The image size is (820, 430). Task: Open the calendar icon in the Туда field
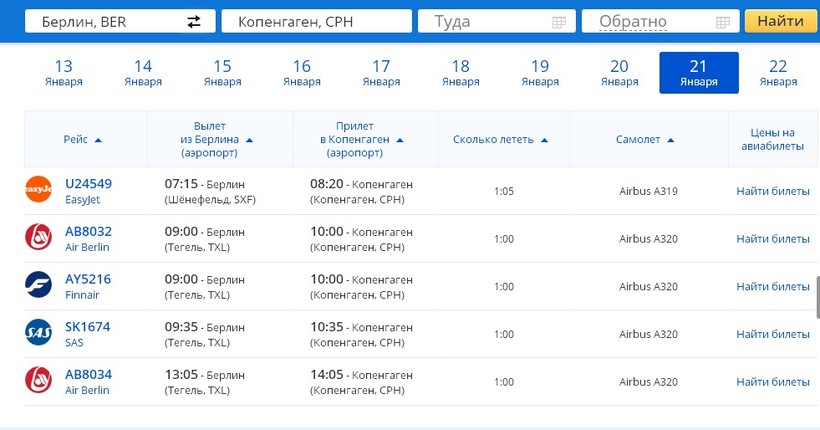click(x=558, y=22)
